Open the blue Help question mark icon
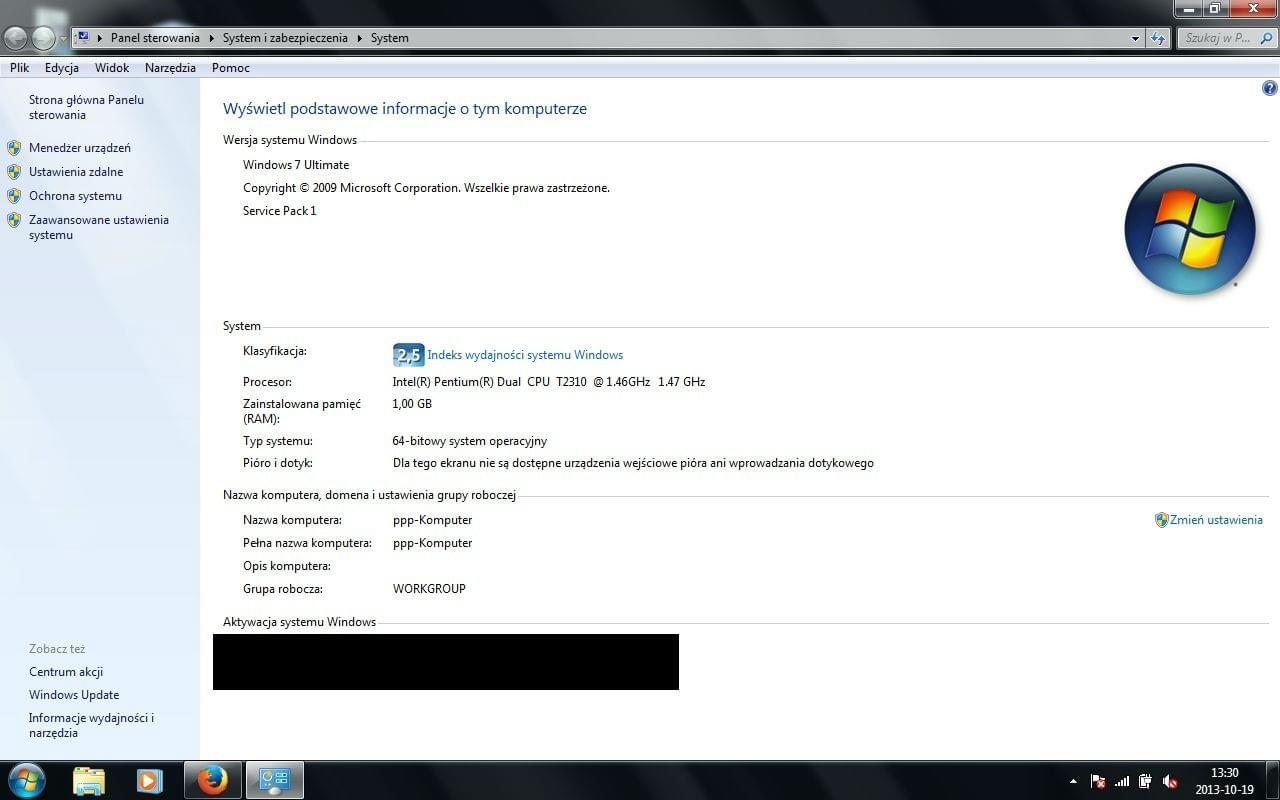Viewport: 1280px width, 800px height. [x=1270, y=88]
